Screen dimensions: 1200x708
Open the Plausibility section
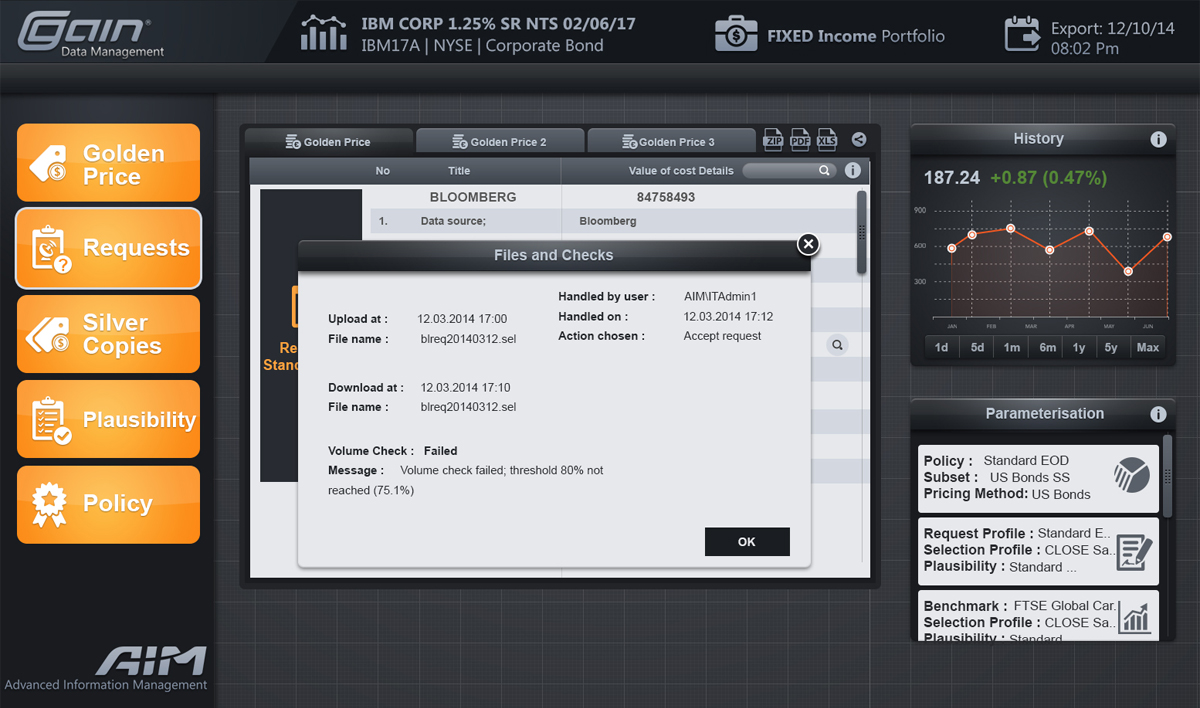pos(108,419)
